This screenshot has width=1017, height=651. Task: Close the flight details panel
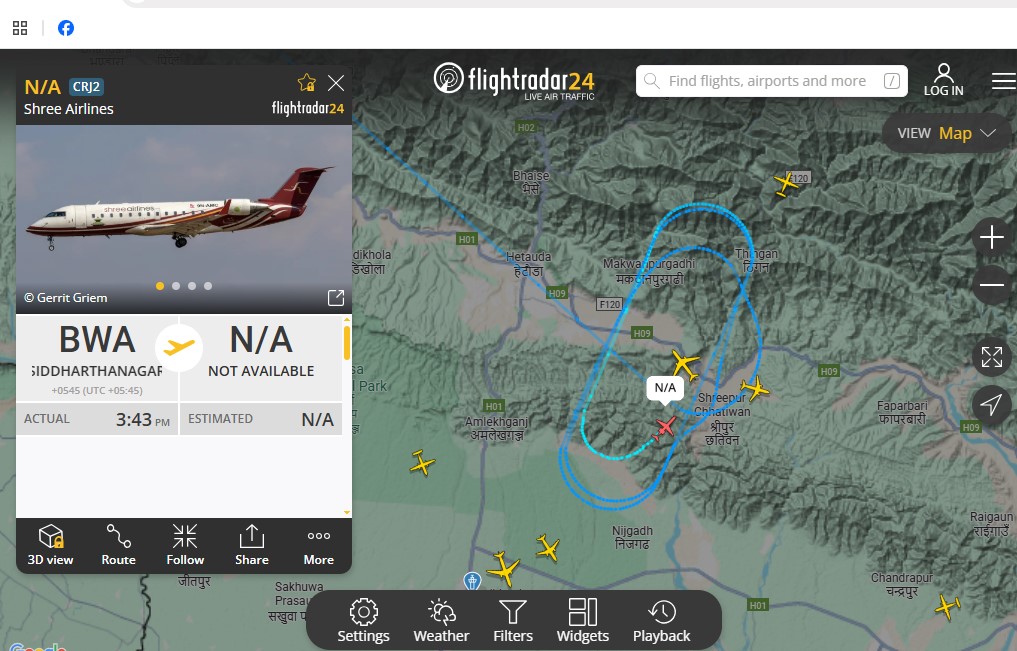tap(336, 83)
